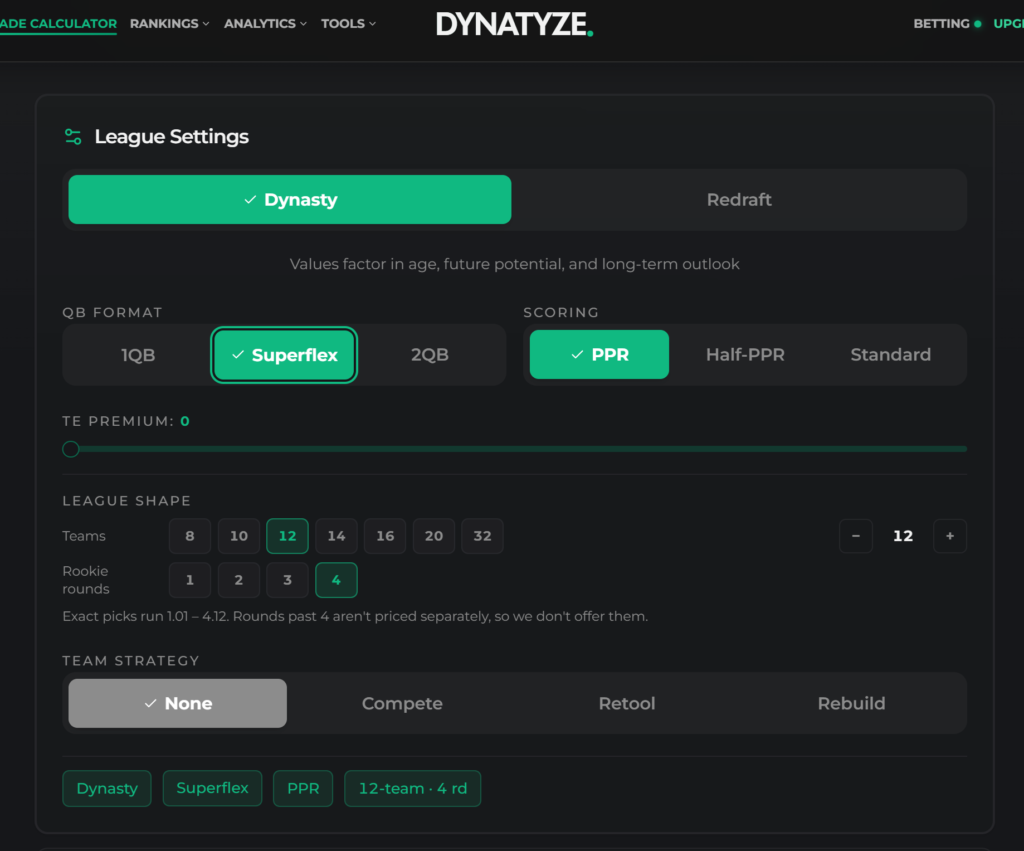
Task: Set rookie rounds to 1
Action: coord(190,580)
